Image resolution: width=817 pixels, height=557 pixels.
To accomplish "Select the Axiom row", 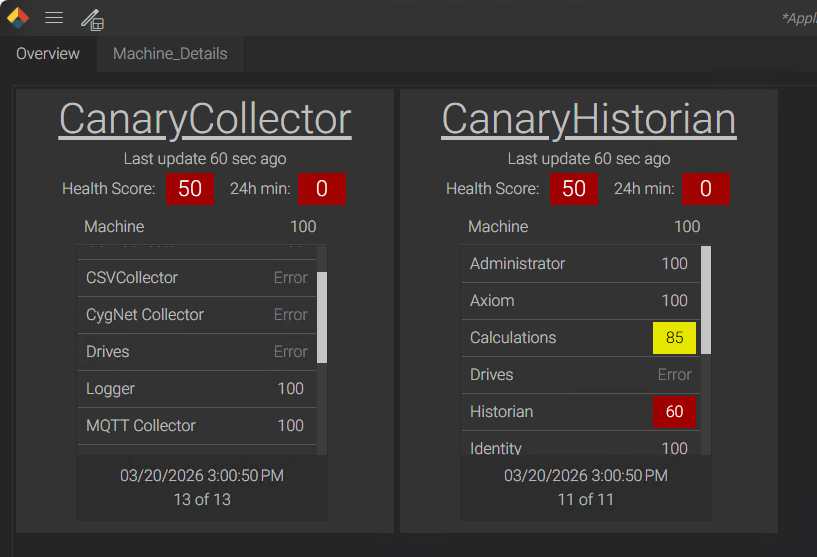I will click(581, 301).
